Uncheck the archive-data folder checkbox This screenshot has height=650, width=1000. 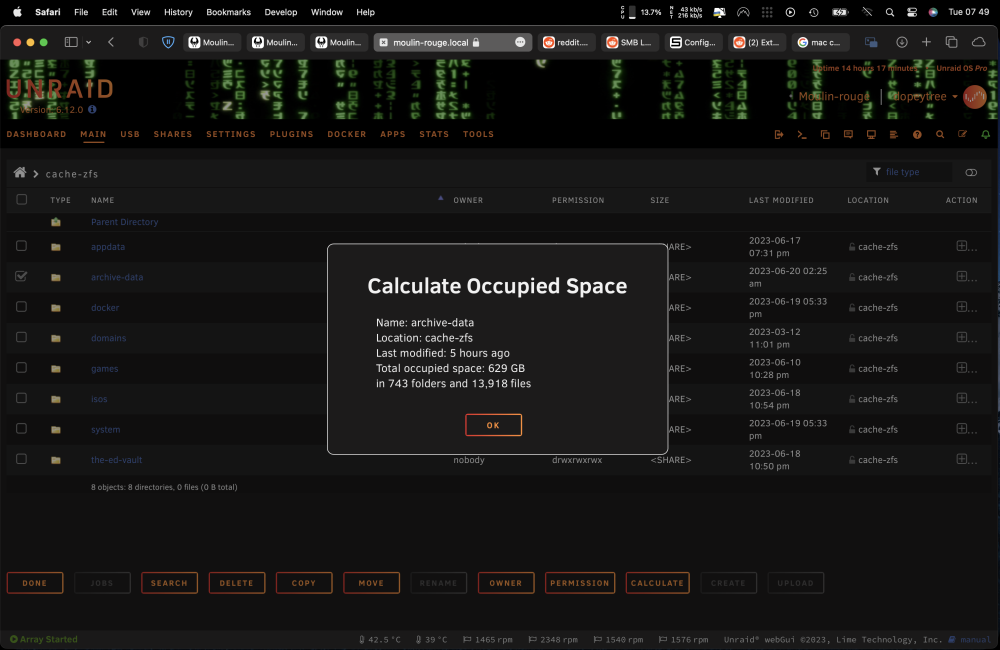pos(21,276)
